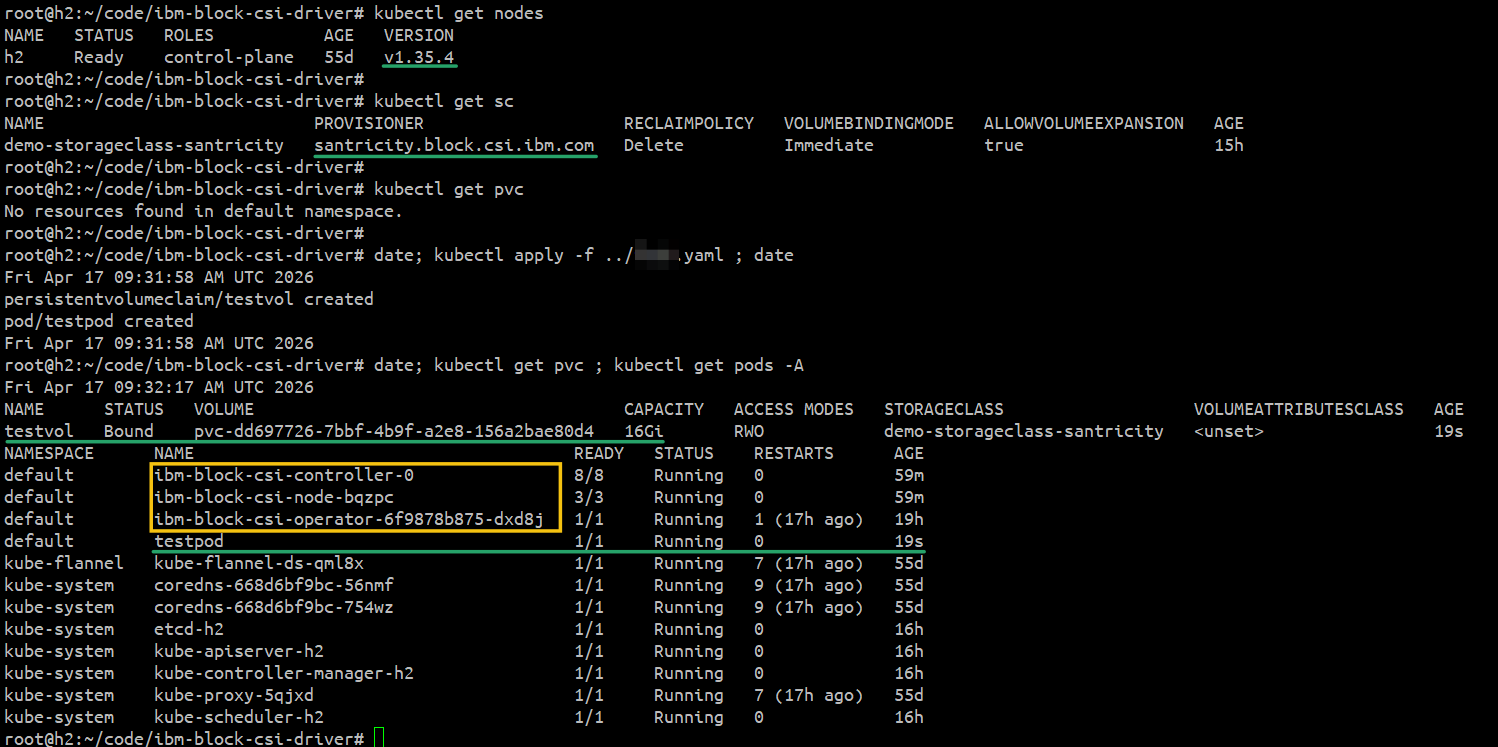Click the Kubernetes version v1.35.4

419,57
